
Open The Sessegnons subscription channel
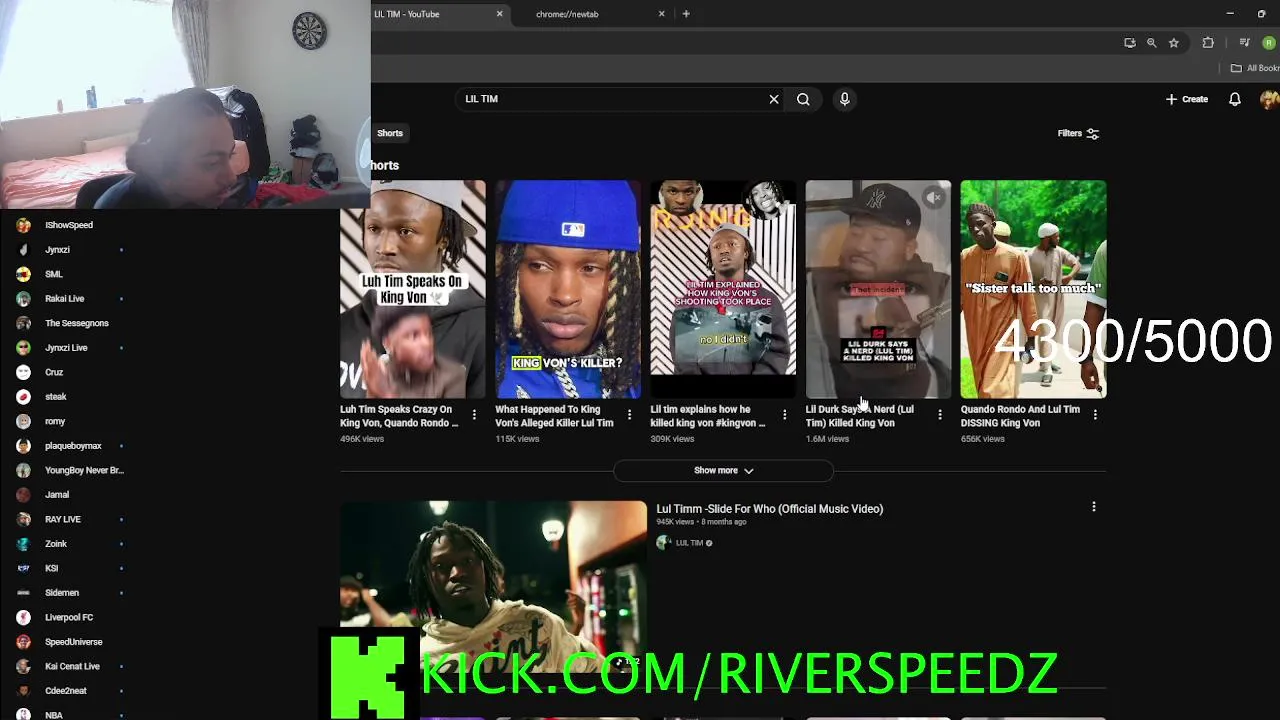pyautogui.click(x=77, y=323)
